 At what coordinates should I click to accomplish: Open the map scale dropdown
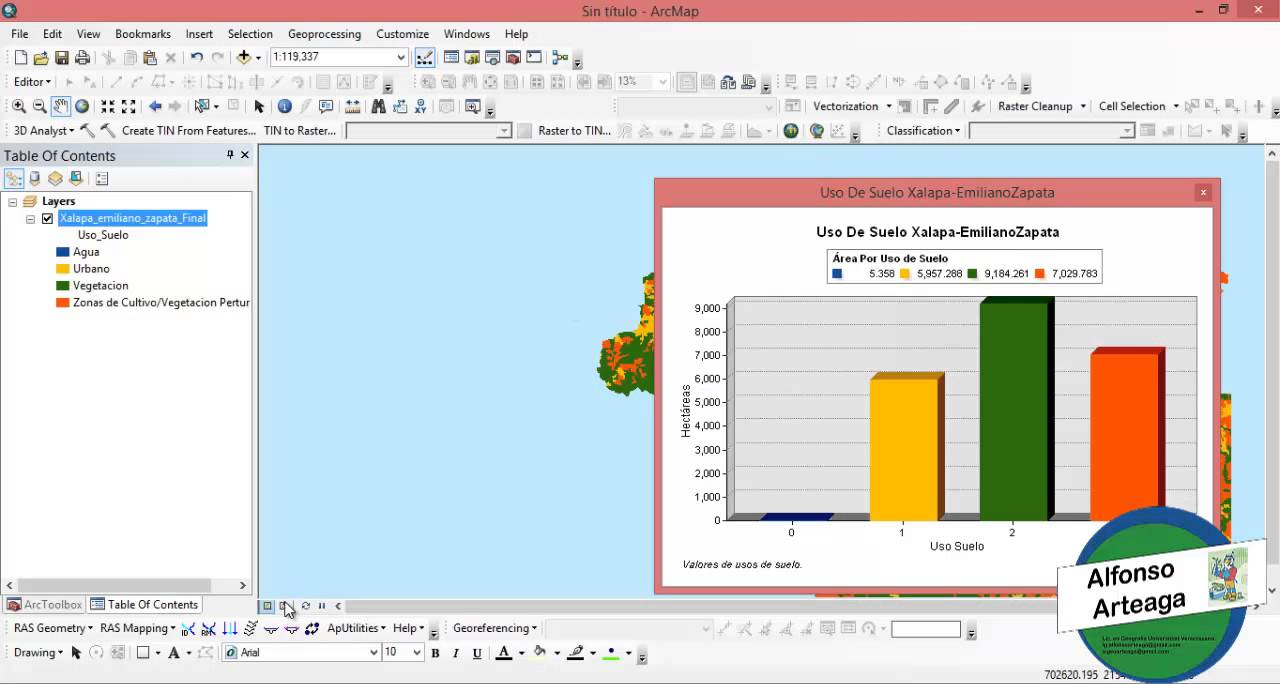click(401, 57)
